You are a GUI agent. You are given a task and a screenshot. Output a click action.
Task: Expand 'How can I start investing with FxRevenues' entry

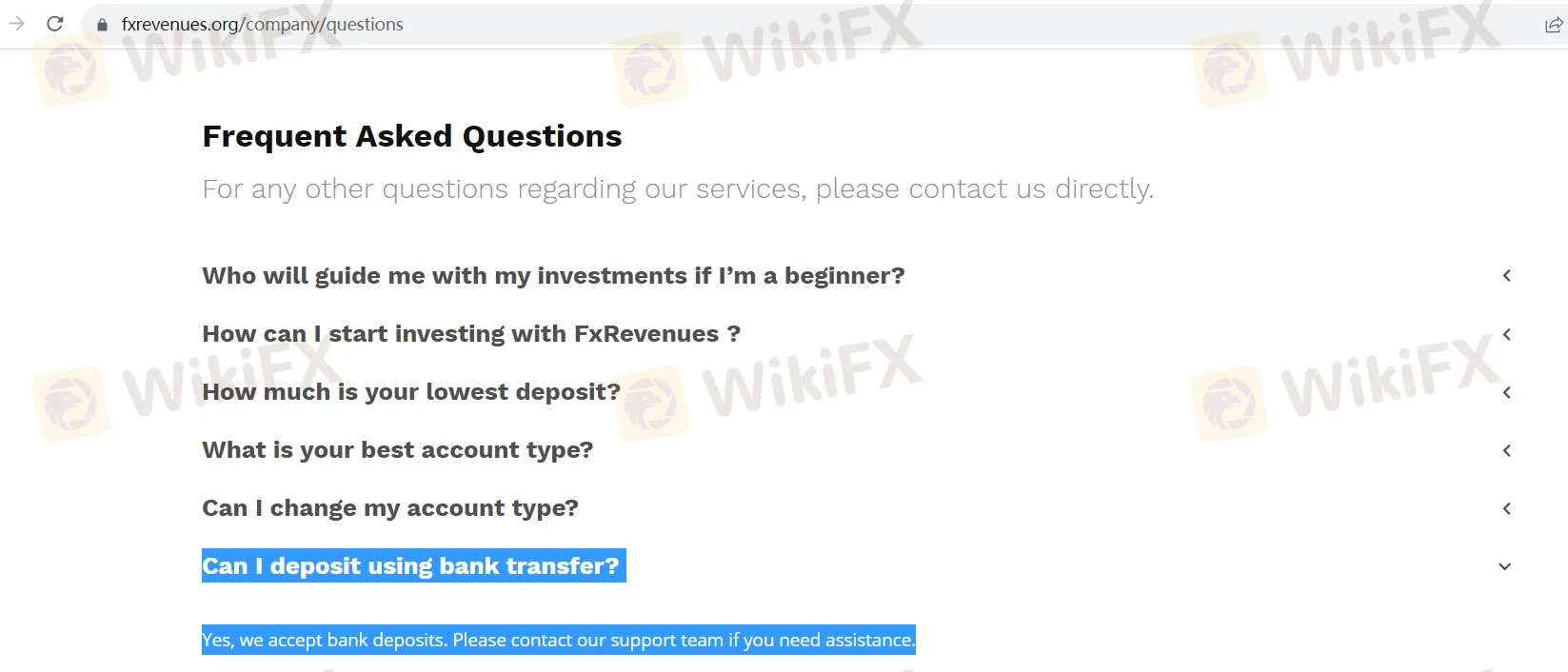click(x=1507, y=334)
